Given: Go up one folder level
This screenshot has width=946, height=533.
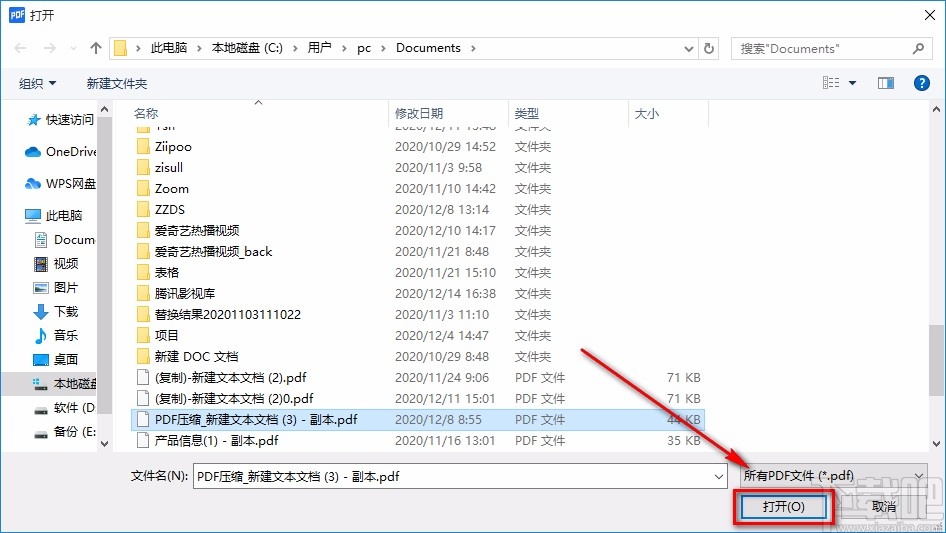Looking at the screenshot, I should click(95, 48).
